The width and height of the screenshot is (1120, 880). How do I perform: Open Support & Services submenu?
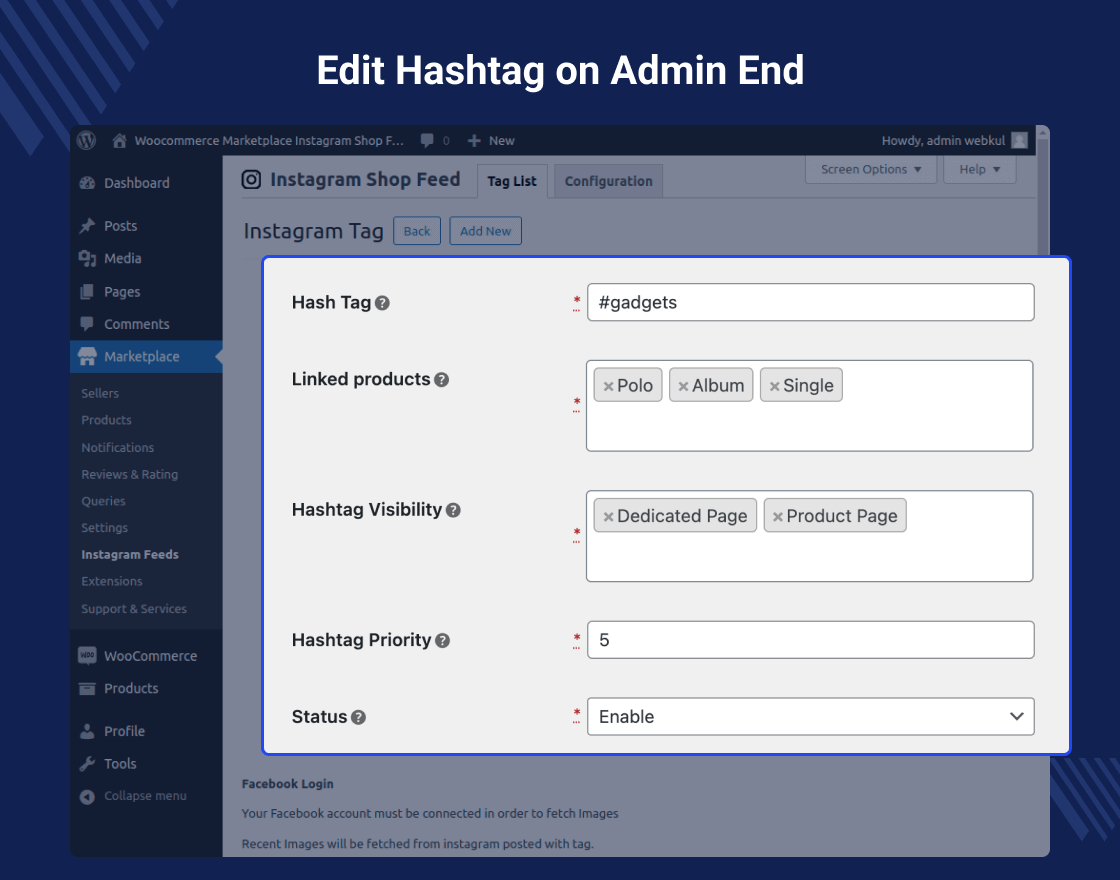(x=134, y=609)
